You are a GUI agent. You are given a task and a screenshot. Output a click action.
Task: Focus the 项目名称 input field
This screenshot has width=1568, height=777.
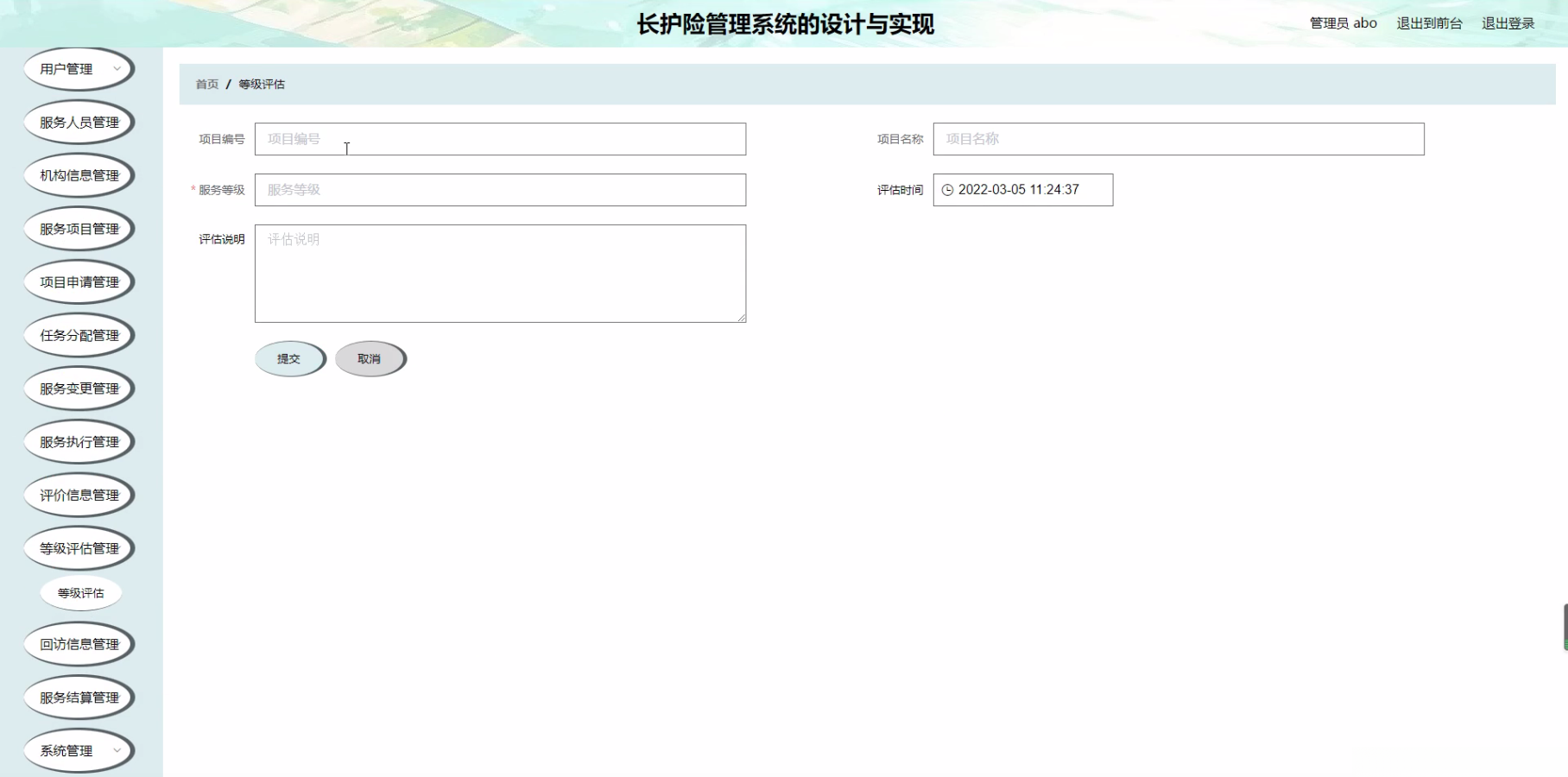pyautogui.click(x=1179, y=139)
